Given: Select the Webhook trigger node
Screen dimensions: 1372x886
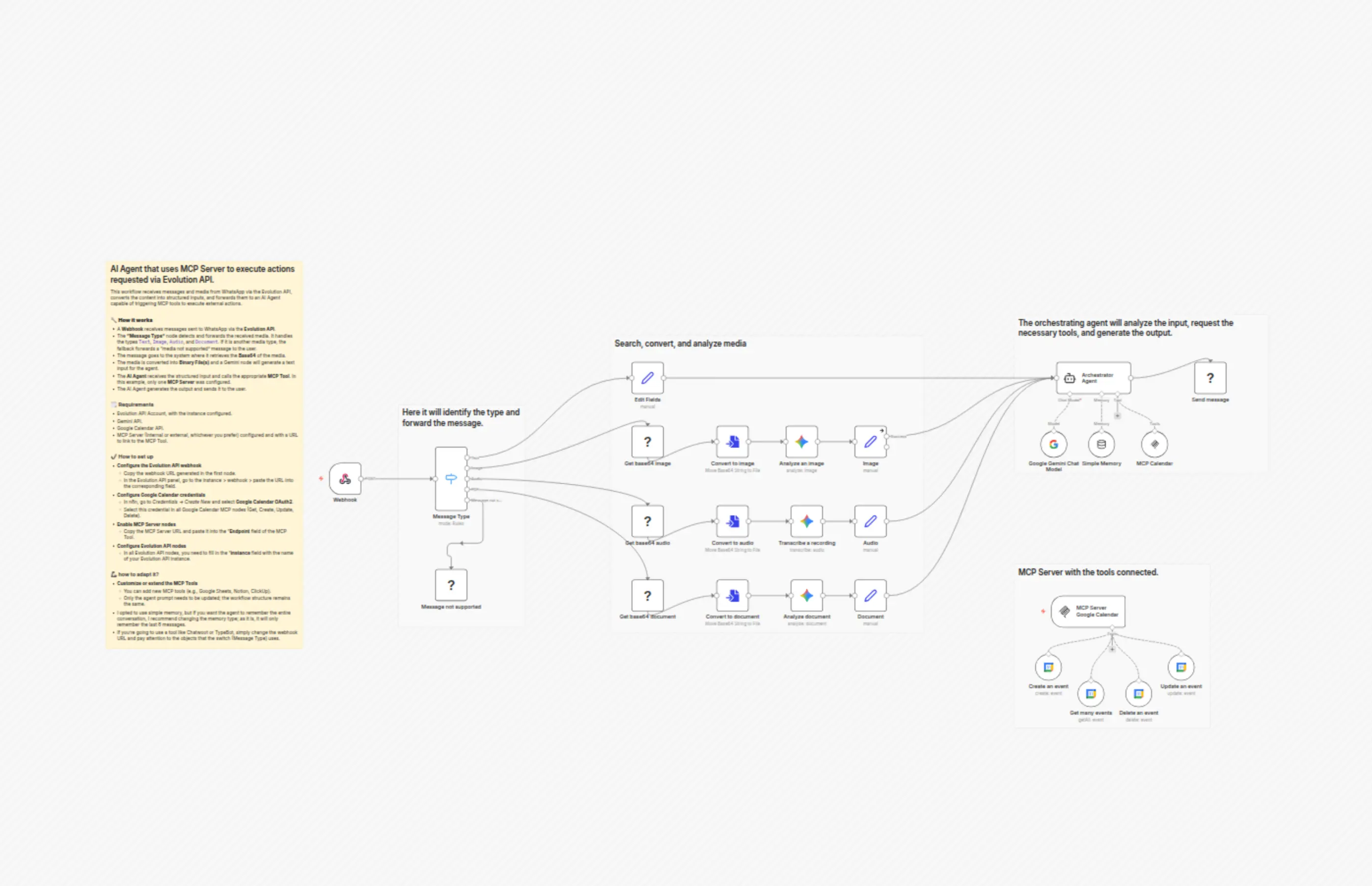Looking at the screenshot, I should coord(345,478).
